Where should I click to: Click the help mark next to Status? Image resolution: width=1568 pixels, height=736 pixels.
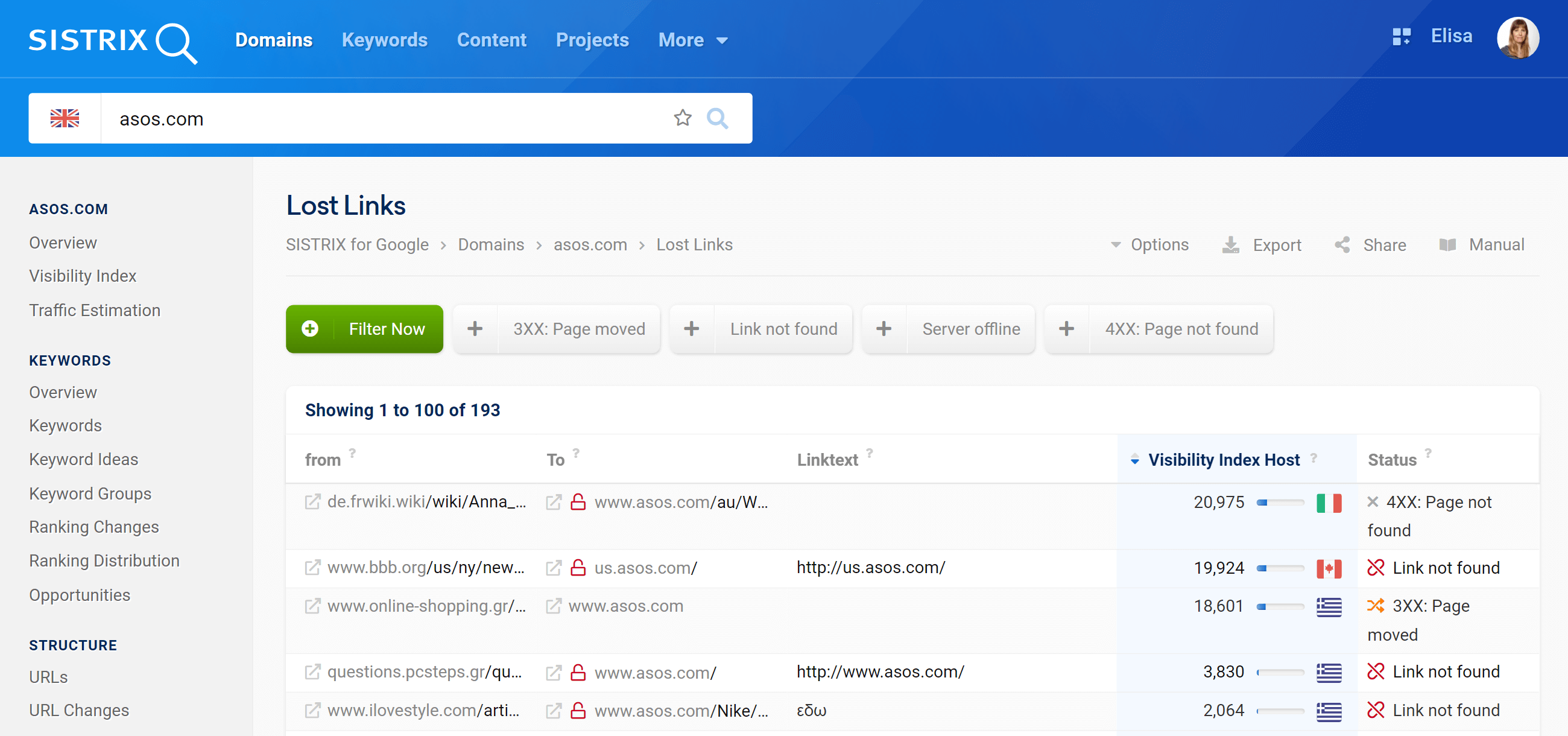click(1428, 453)
